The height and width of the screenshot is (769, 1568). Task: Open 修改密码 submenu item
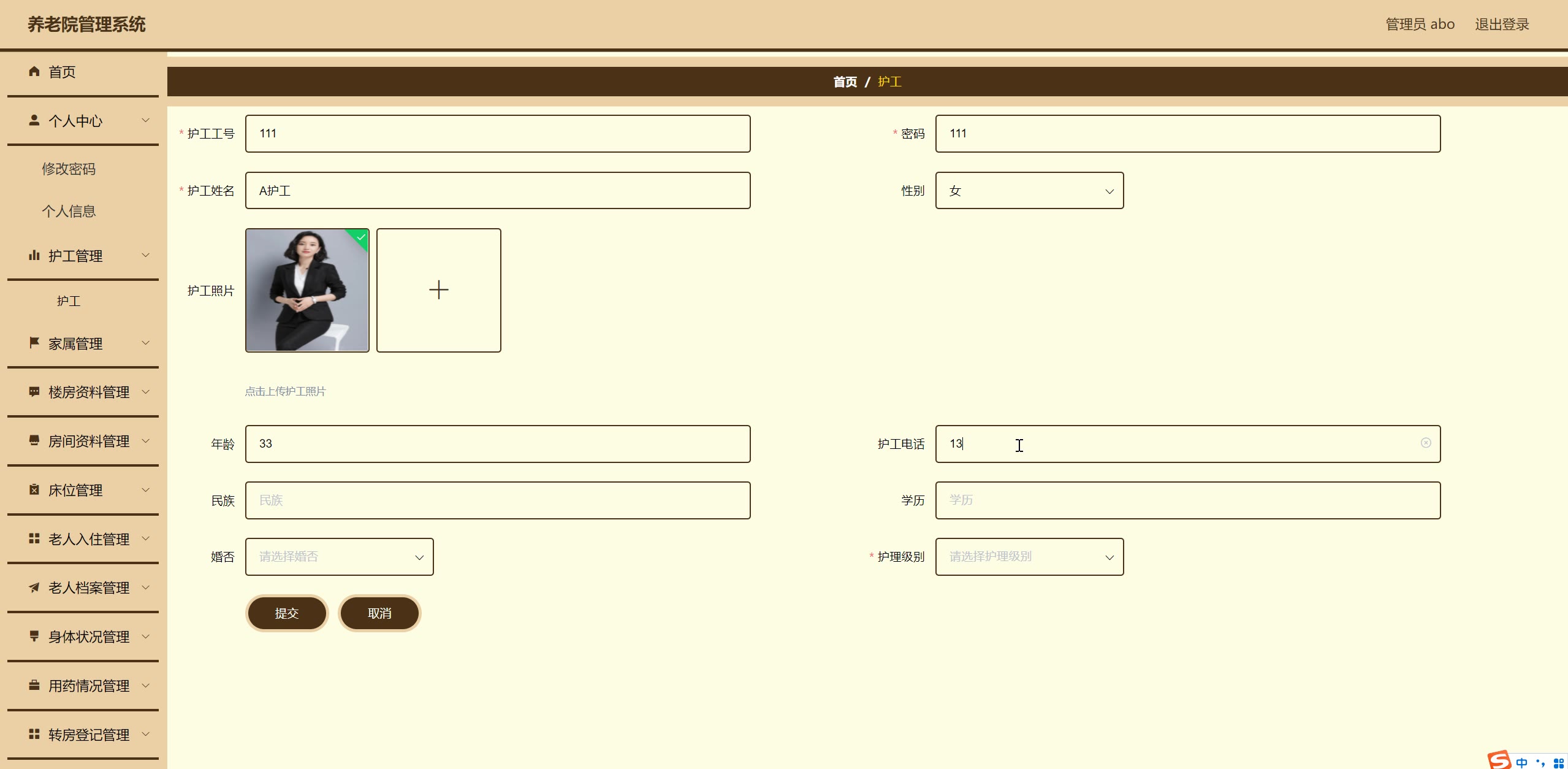click(x=69, y=169)
